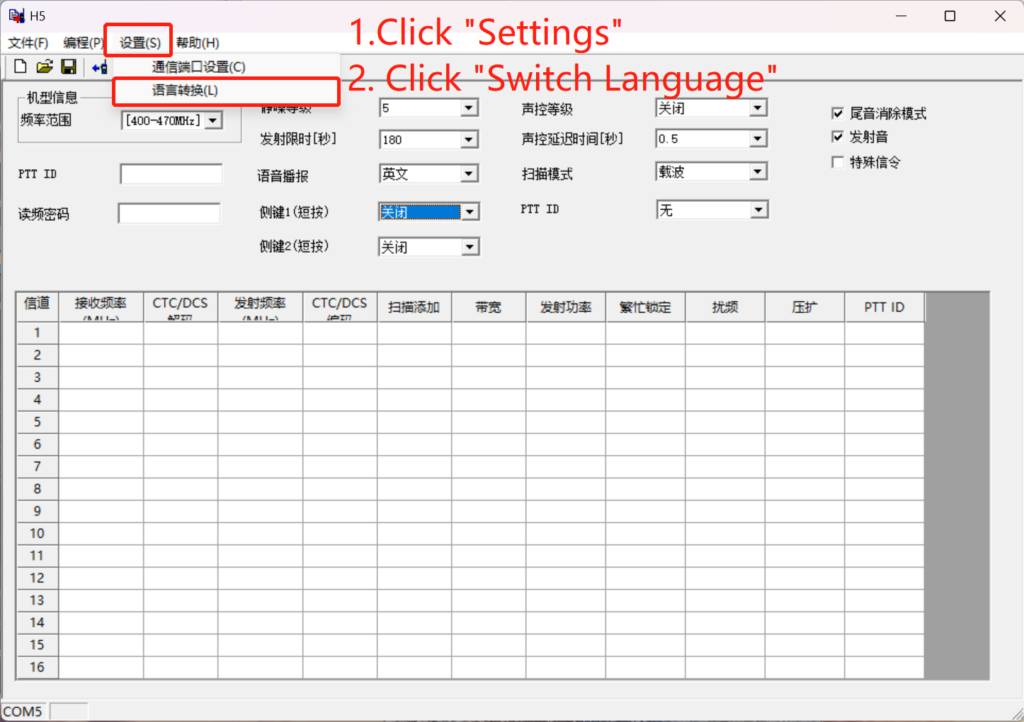This screenshot has width=1024, height=722.
Task: Click the H5 application icon in title bar
Action: click(16, 16)
